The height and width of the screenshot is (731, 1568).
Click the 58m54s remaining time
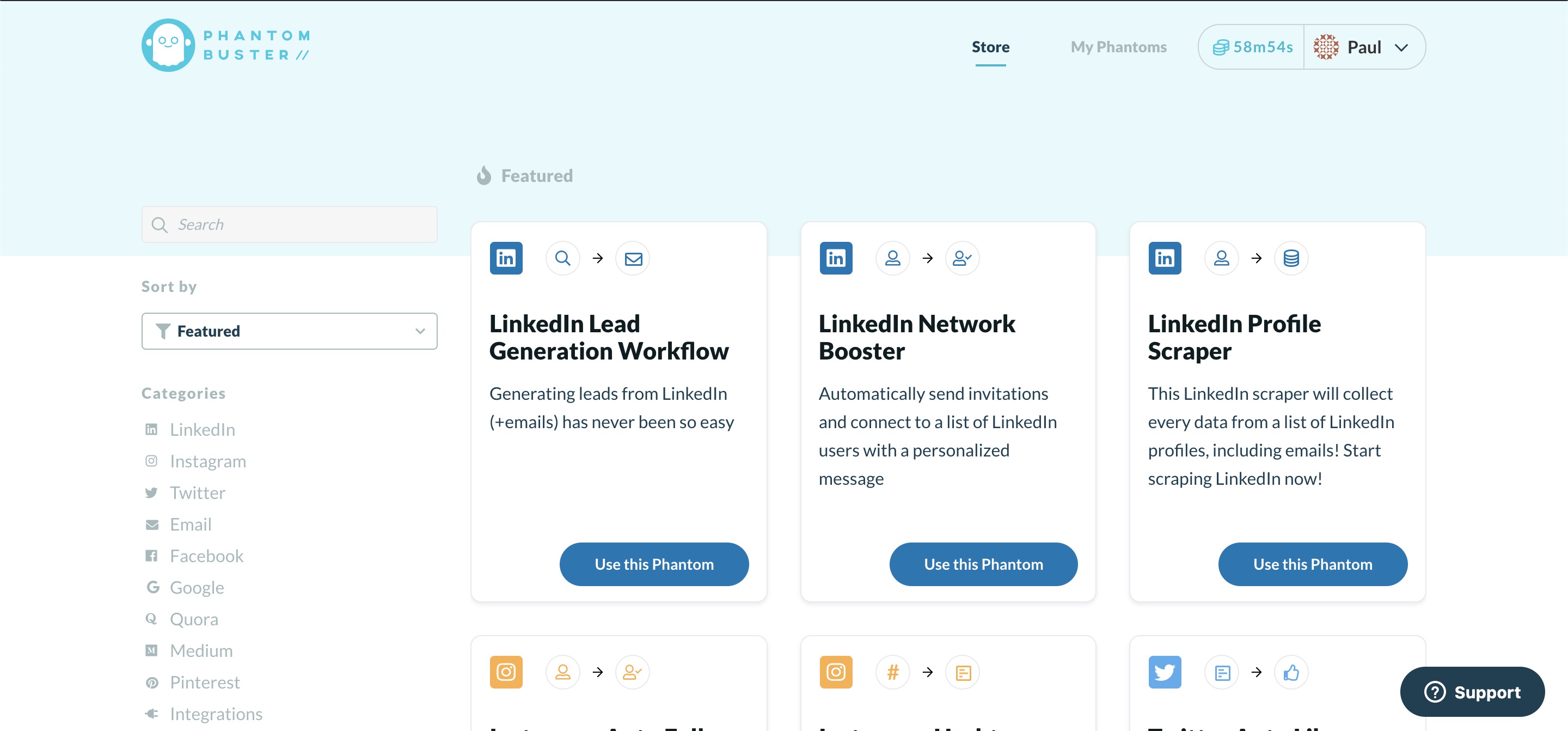coord(1263,47)
